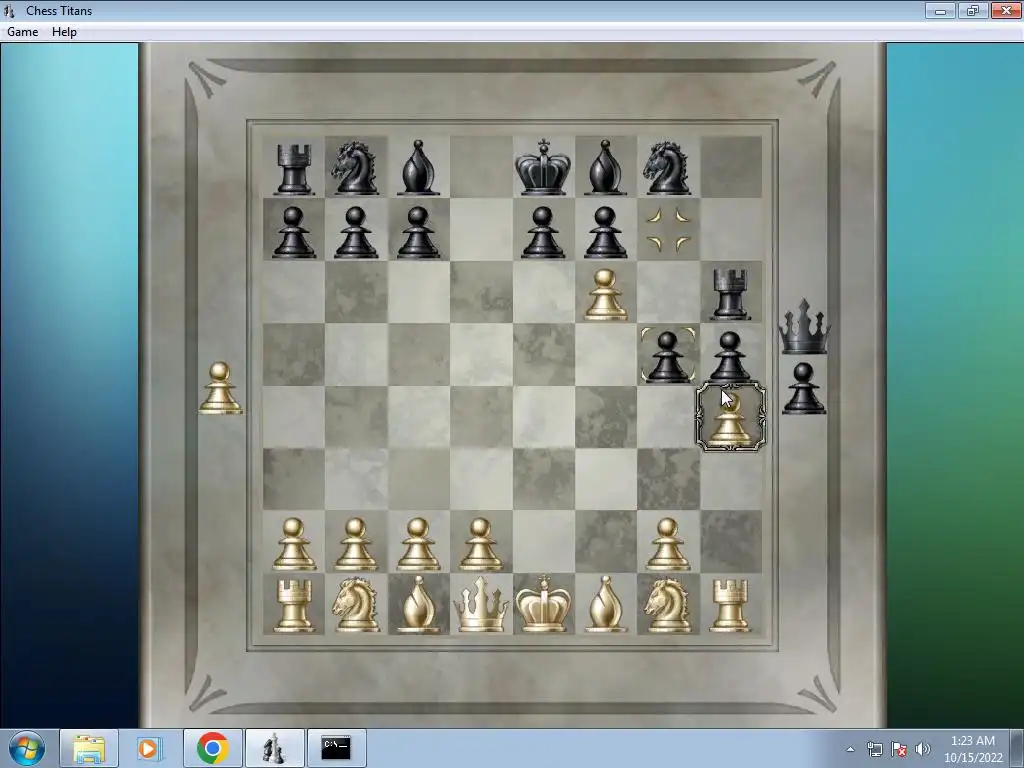Open the Windows Start menu
The image size is (1024, 768).
tap(27, 748)
